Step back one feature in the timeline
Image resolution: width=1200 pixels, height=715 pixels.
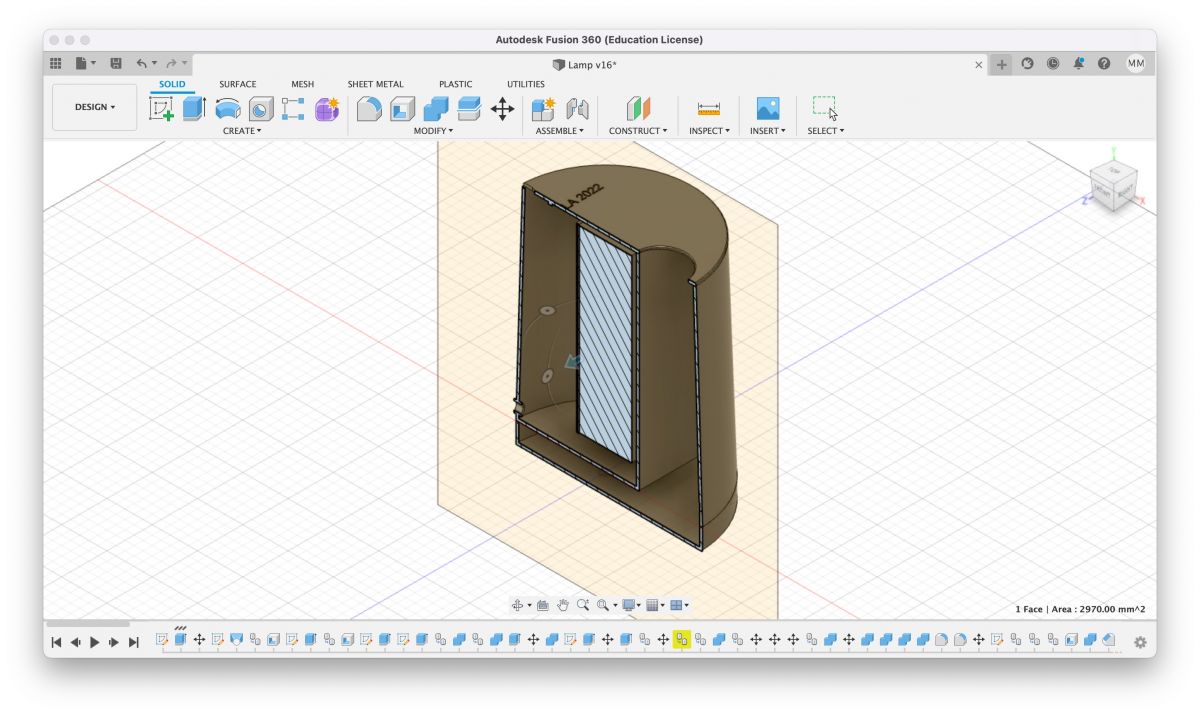(75, 642)
